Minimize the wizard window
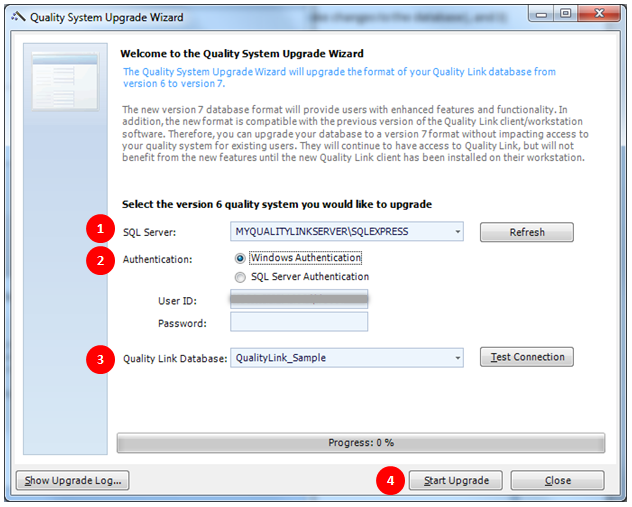Image resolution: width=632 pixels, height=507 pixels. (x=541, y=15)
